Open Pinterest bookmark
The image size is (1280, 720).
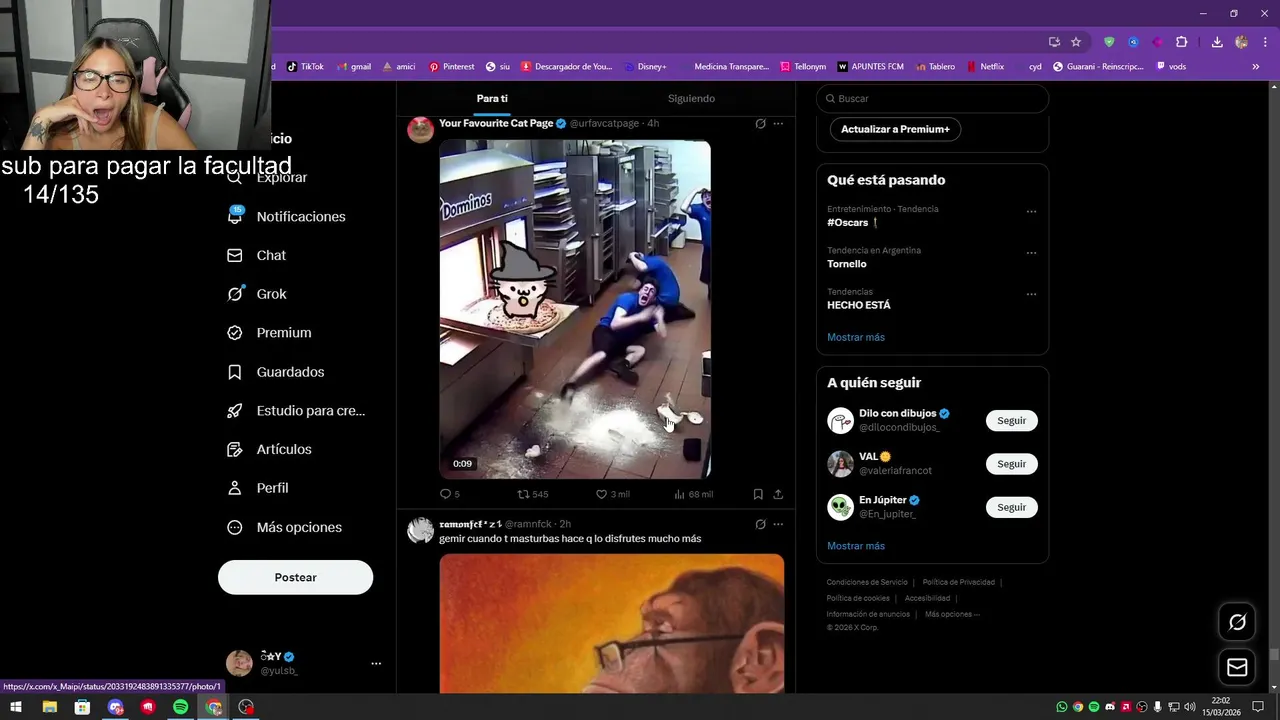click(x=452, y=67)
